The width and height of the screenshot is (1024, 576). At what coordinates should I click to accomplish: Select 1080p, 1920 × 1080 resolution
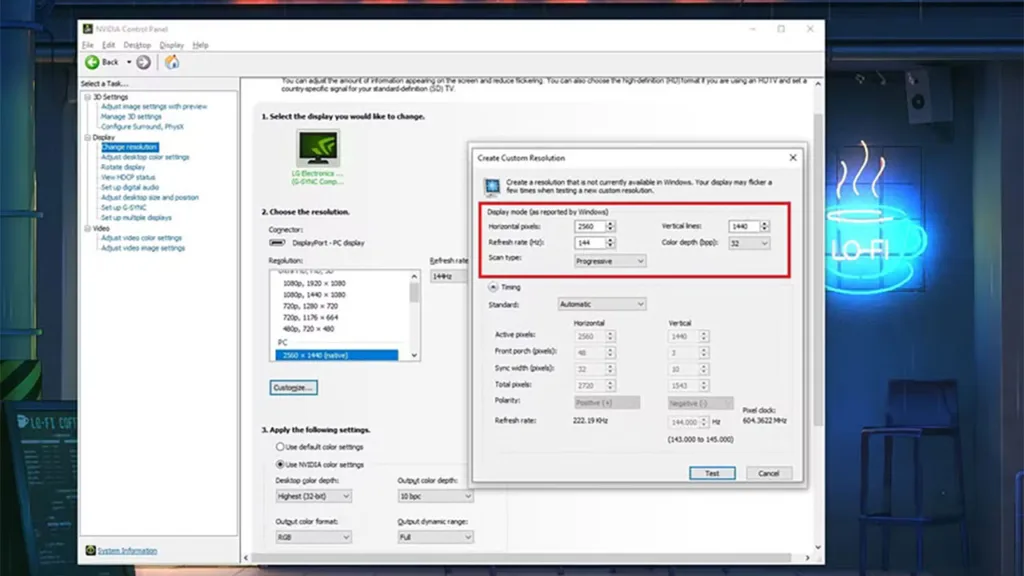tap(314, 283)
